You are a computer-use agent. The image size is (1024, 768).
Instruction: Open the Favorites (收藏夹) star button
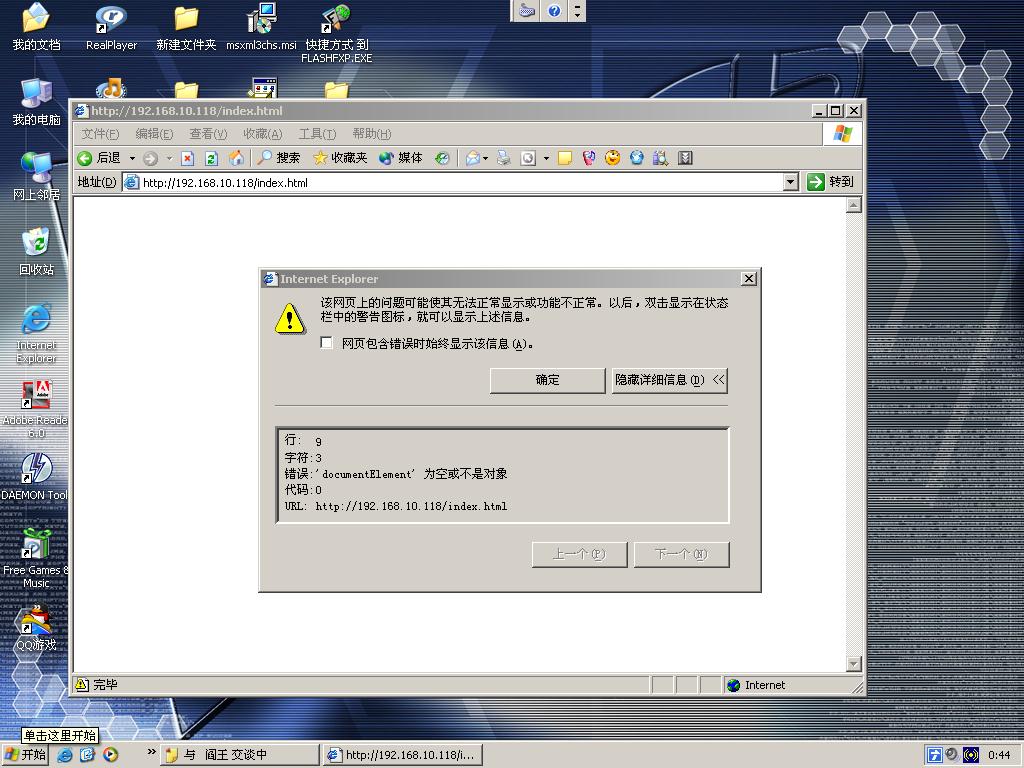[x=340, y=158]
